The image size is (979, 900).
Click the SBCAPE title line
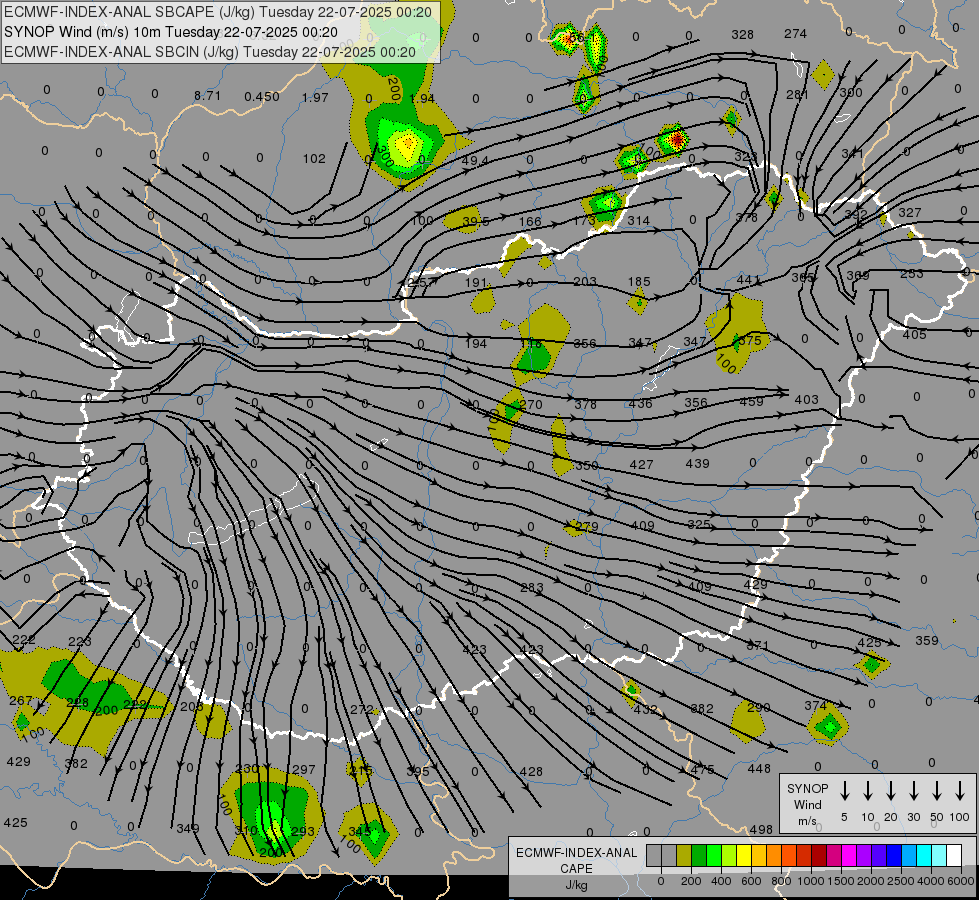(x=218, y=12)
